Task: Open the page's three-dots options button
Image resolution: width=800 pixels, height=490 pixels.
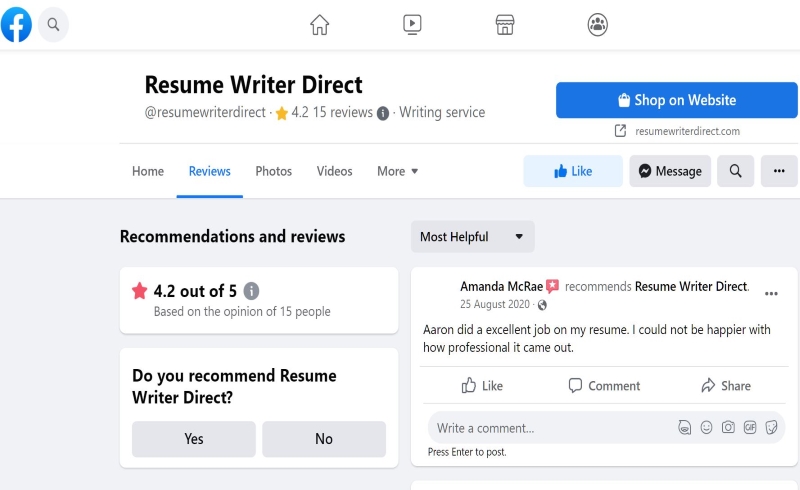Action: [x=779, y=171]
